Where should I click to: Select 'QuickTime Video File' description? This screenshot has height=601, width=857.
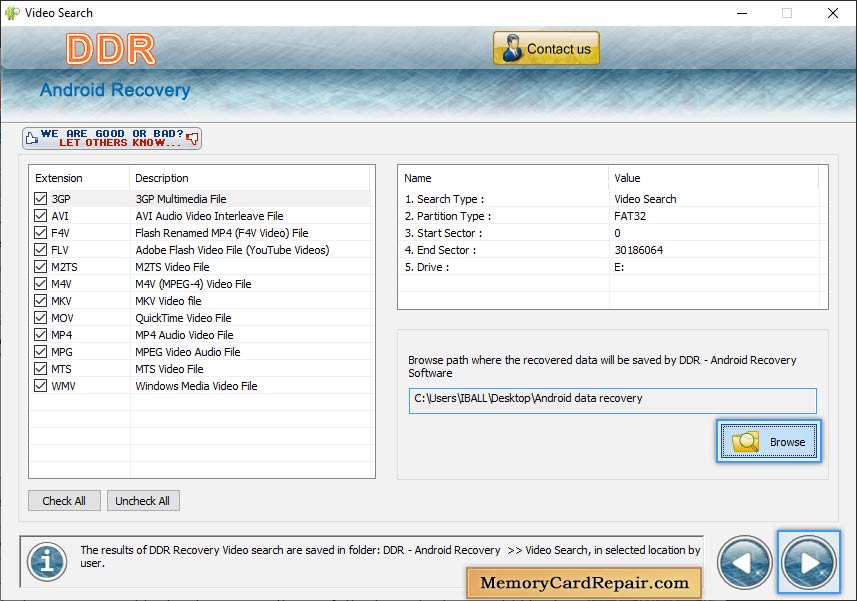(x=183, y=318)
